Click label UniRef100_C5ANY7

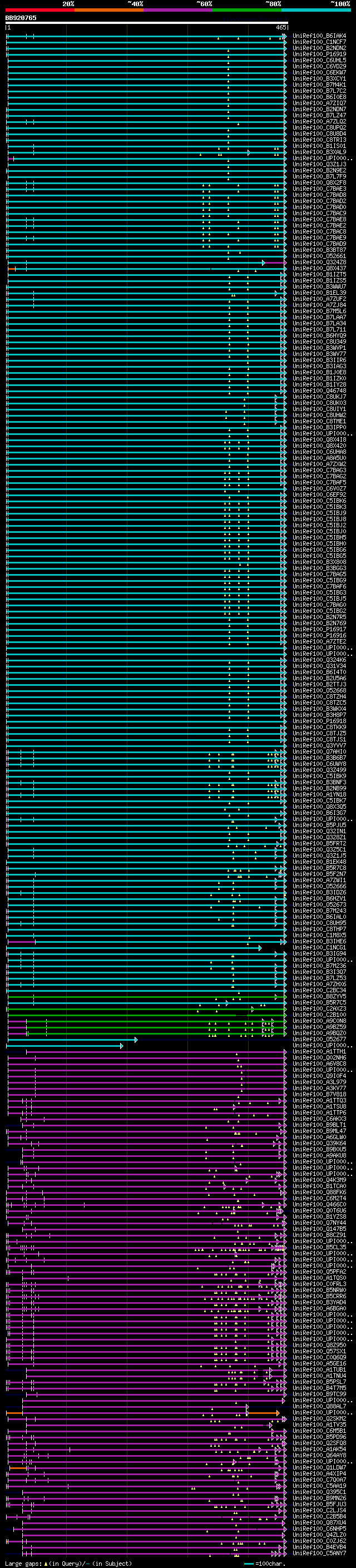tap(319, 1554)
